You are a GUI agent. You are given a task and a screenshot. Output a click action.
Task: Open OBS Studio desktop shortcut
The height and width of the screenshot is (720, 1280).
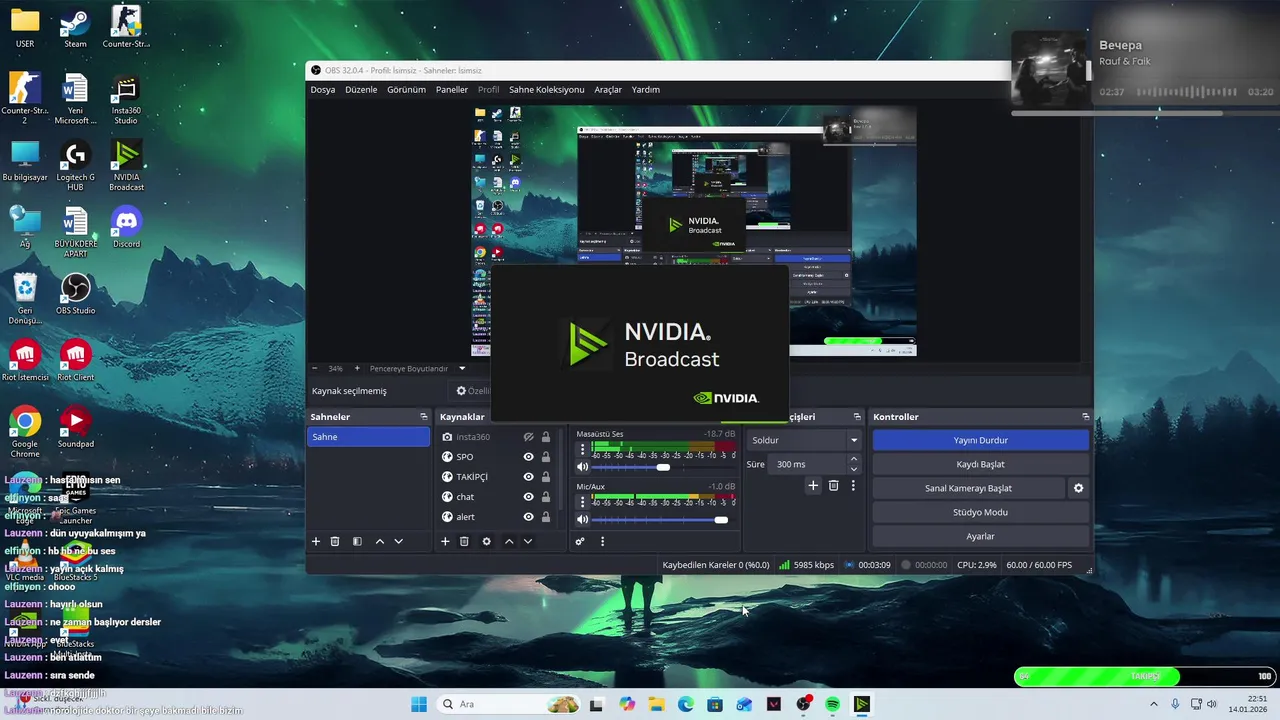coord(75,294)
